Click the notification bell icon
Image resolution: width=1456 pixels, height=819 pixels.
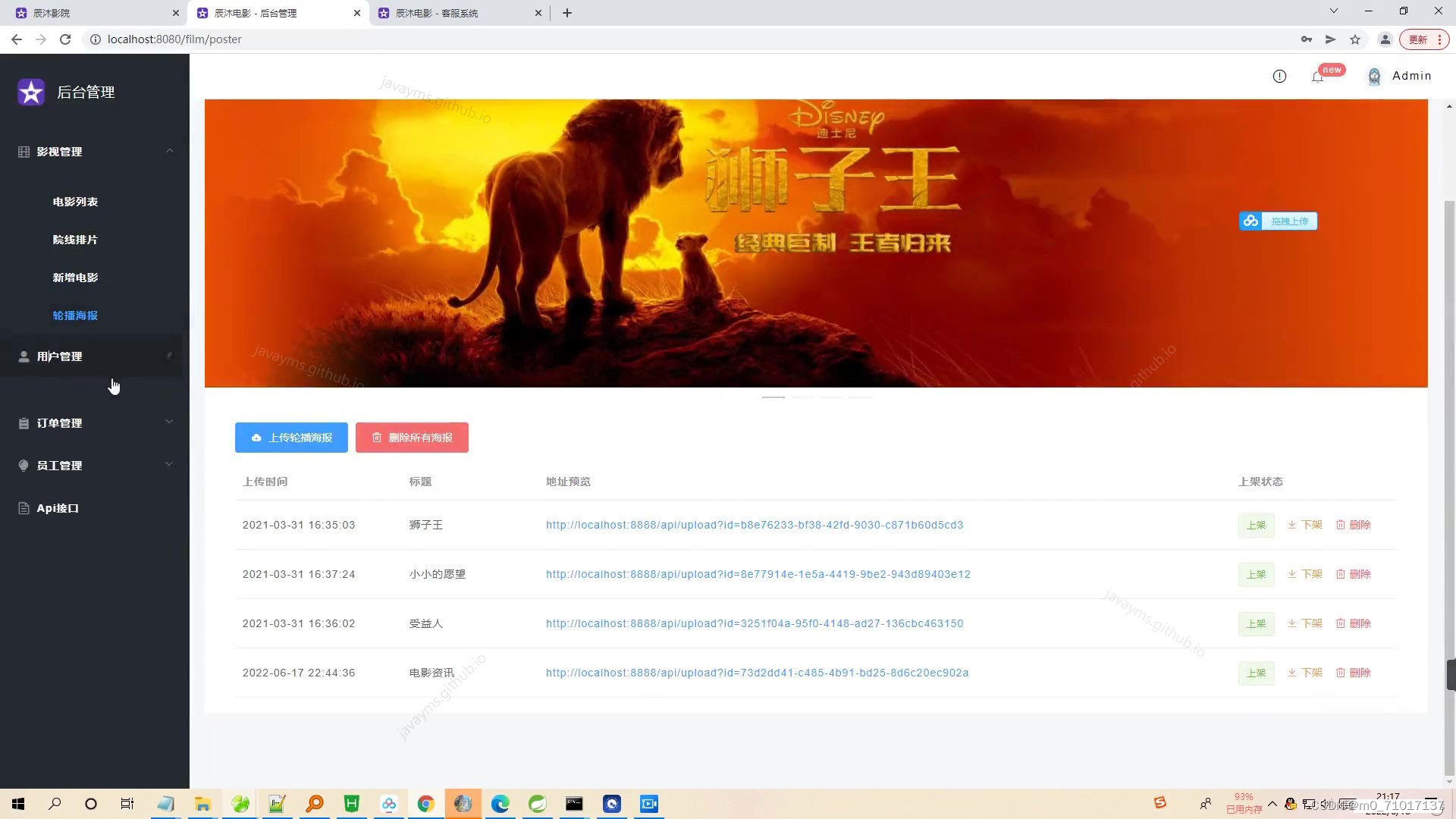click(1317, 77)
